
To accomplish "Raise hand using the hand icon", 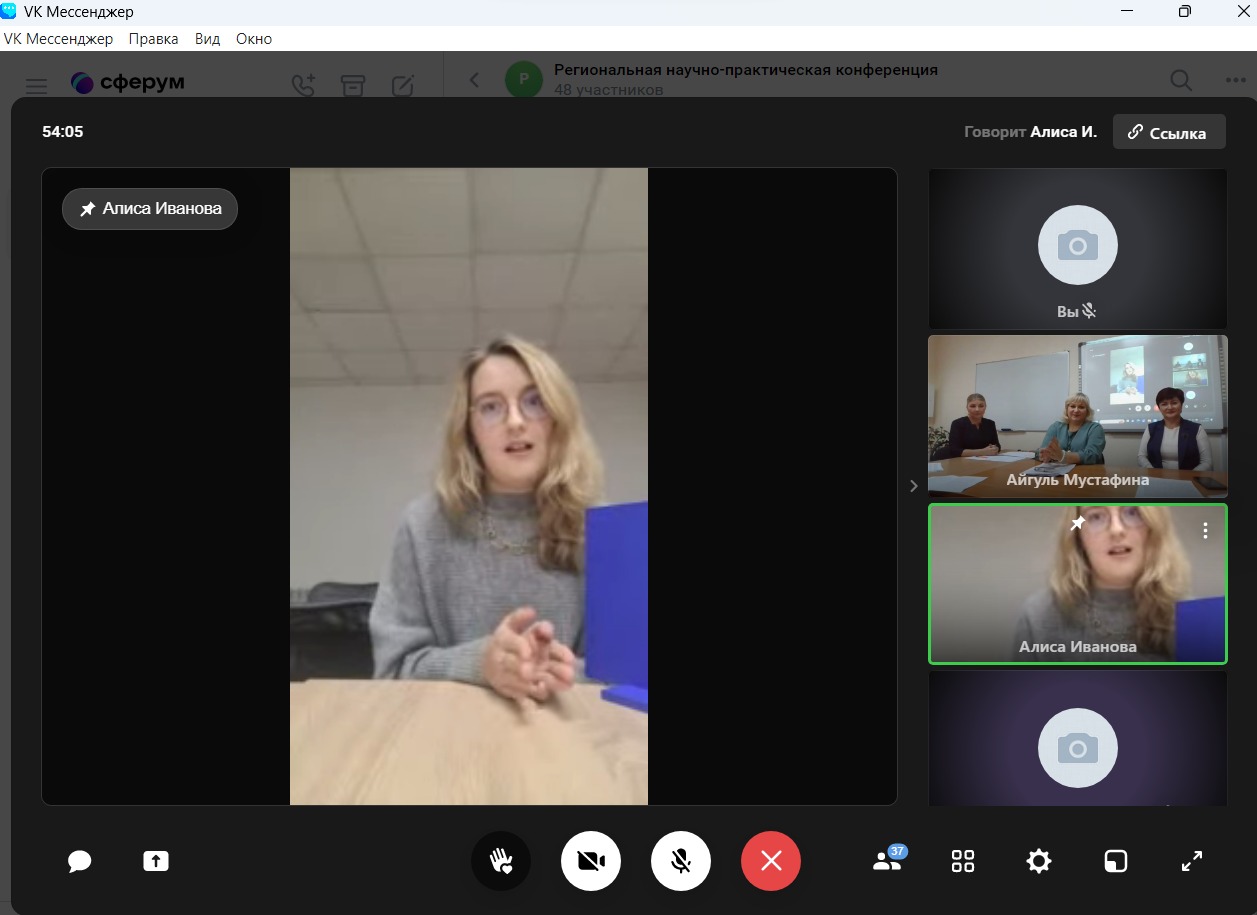I will click(501, 861).
